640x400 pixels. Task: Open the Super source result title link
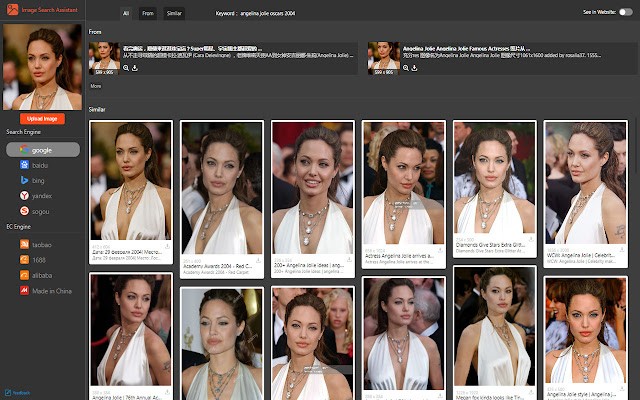point(192,48)
